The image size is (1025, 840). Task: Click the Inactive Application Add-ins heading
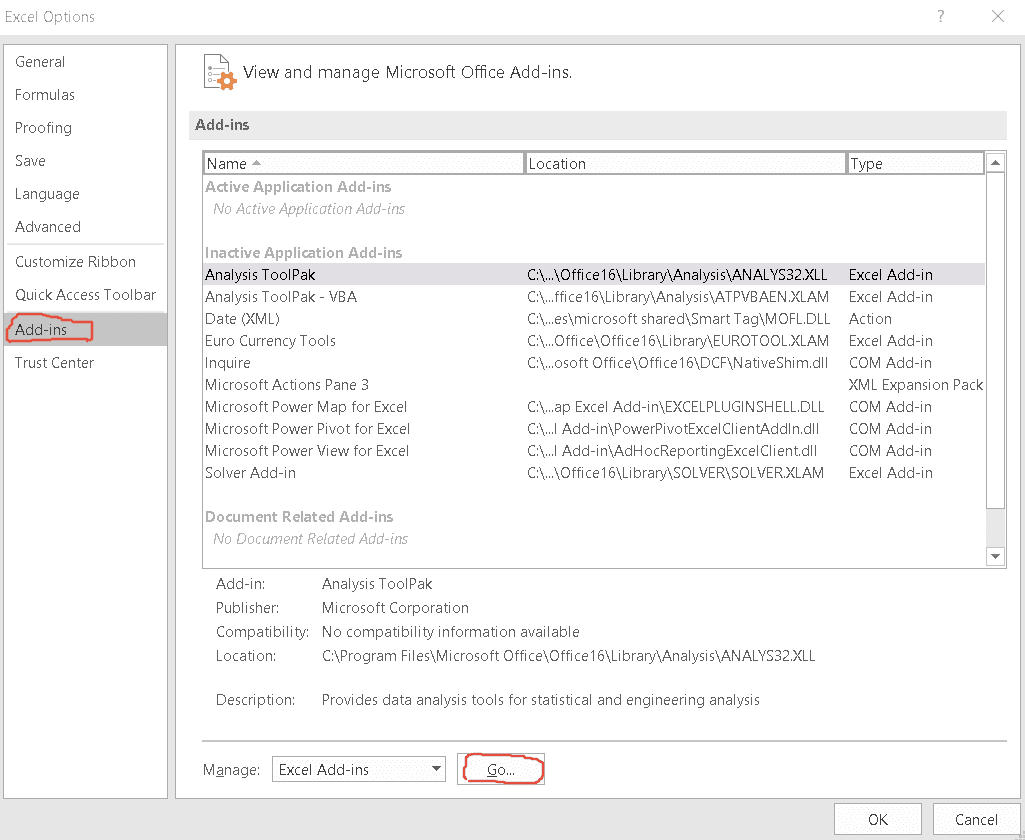[x=303, y=253]
